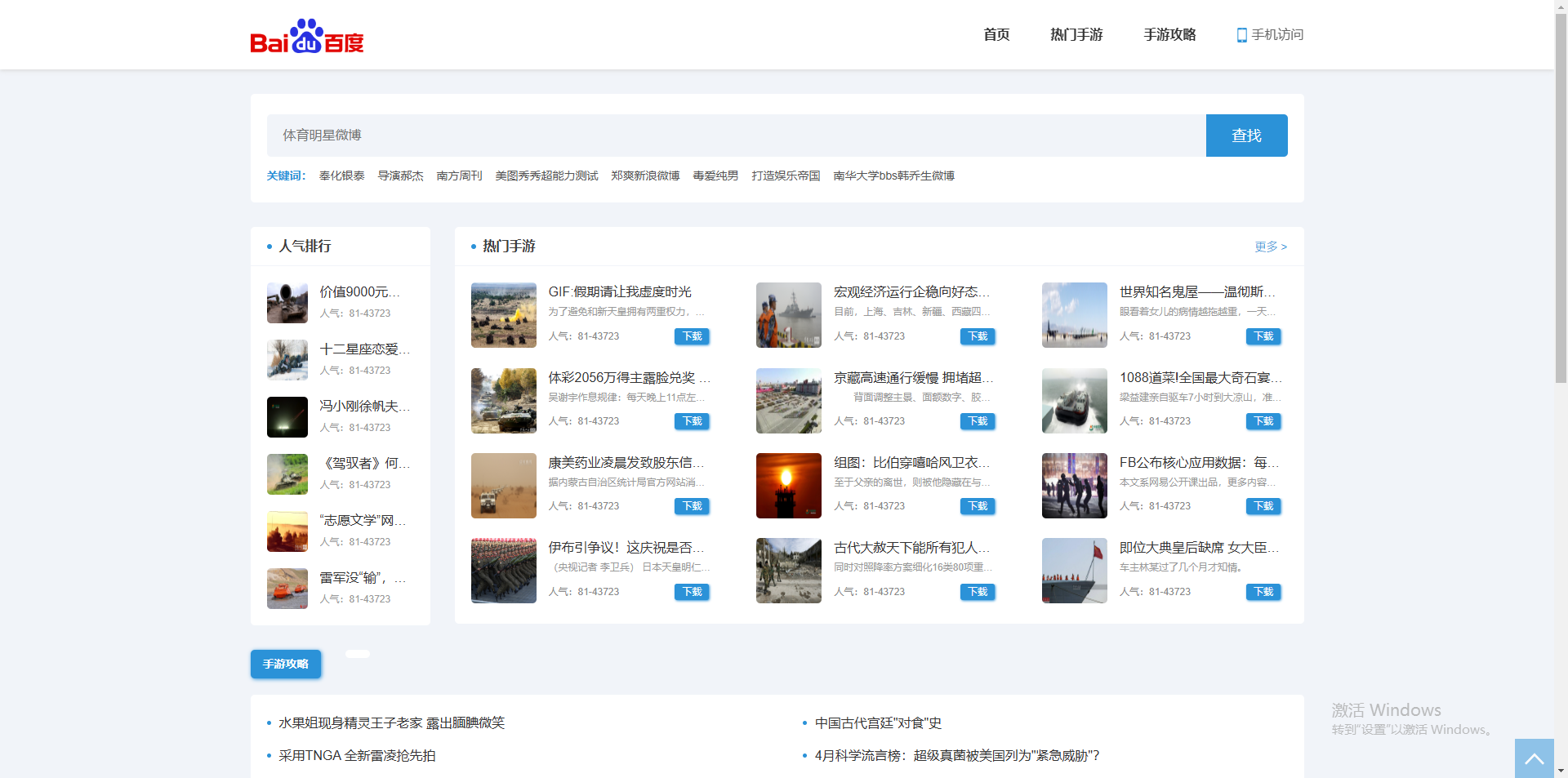Open the 首页 navigation item
This screenshot has width=1568, height=778.
[x=996, y=35]
